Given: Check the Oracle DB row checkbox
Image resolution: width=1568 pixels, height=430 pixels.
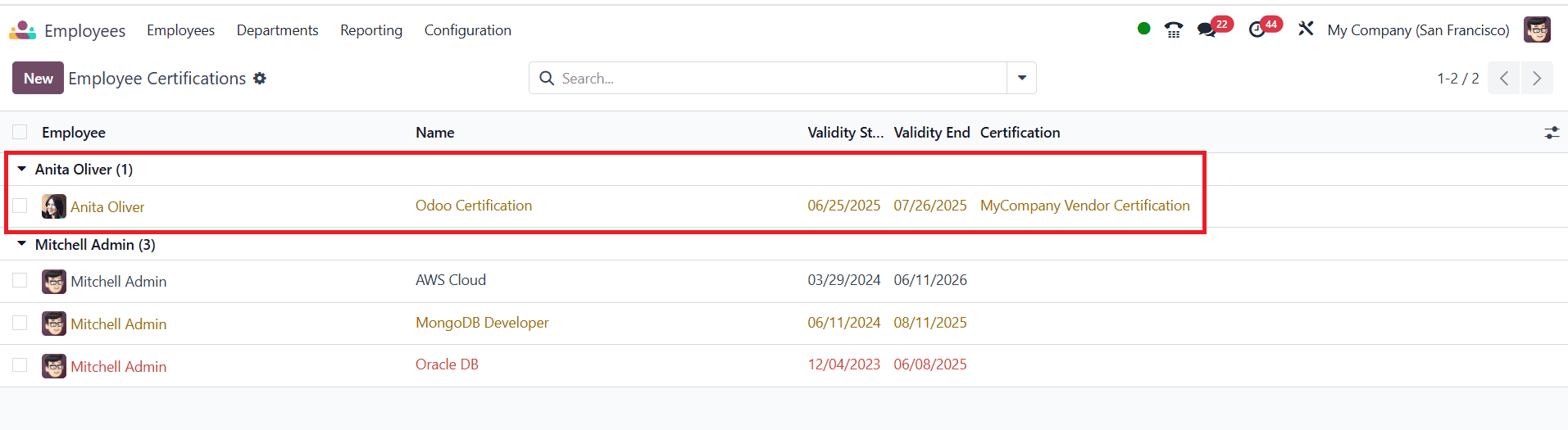Looking at the screenshot, I should tap(20, 364).
